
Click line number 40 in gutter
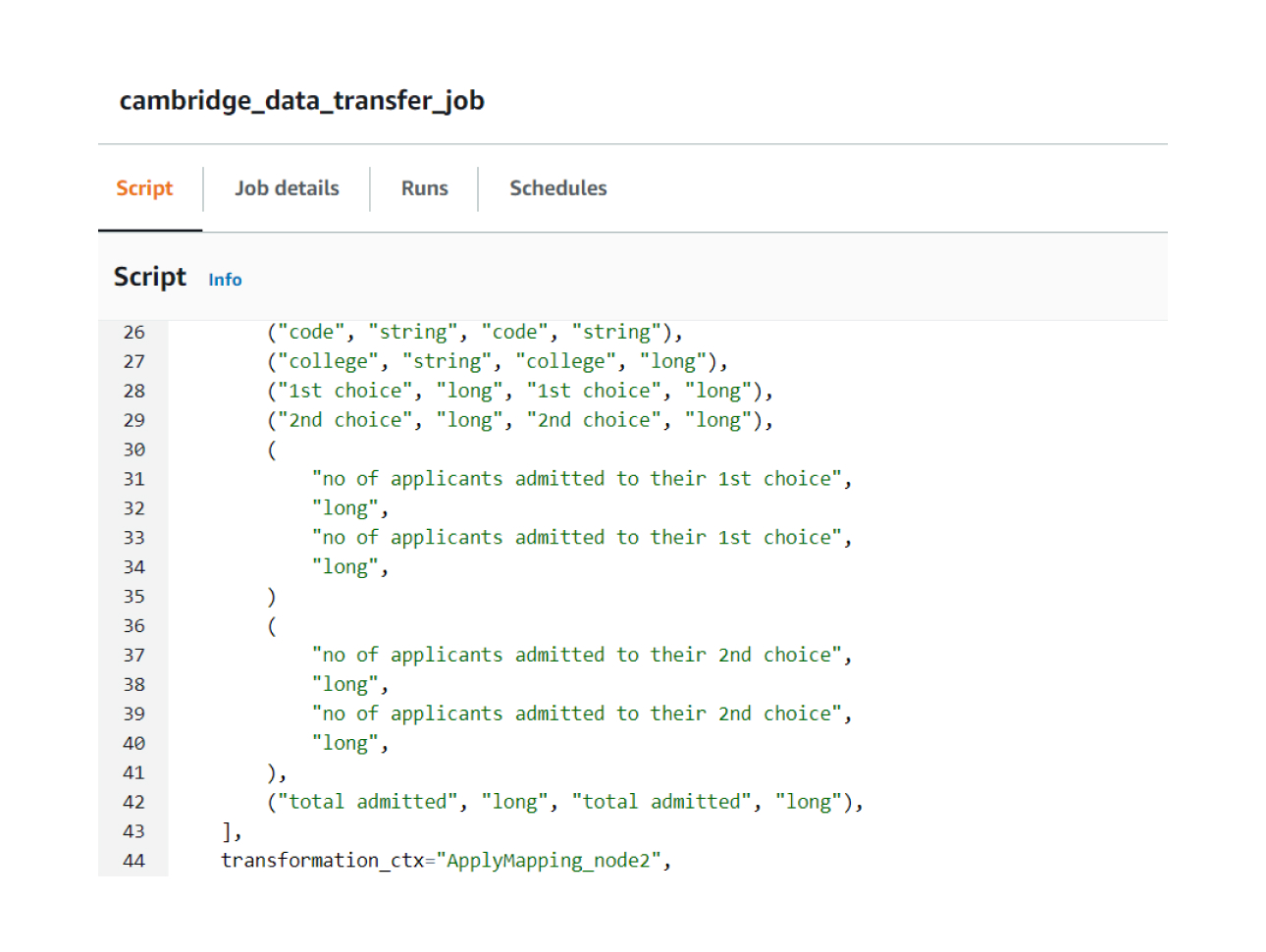[x=133, y=744]
